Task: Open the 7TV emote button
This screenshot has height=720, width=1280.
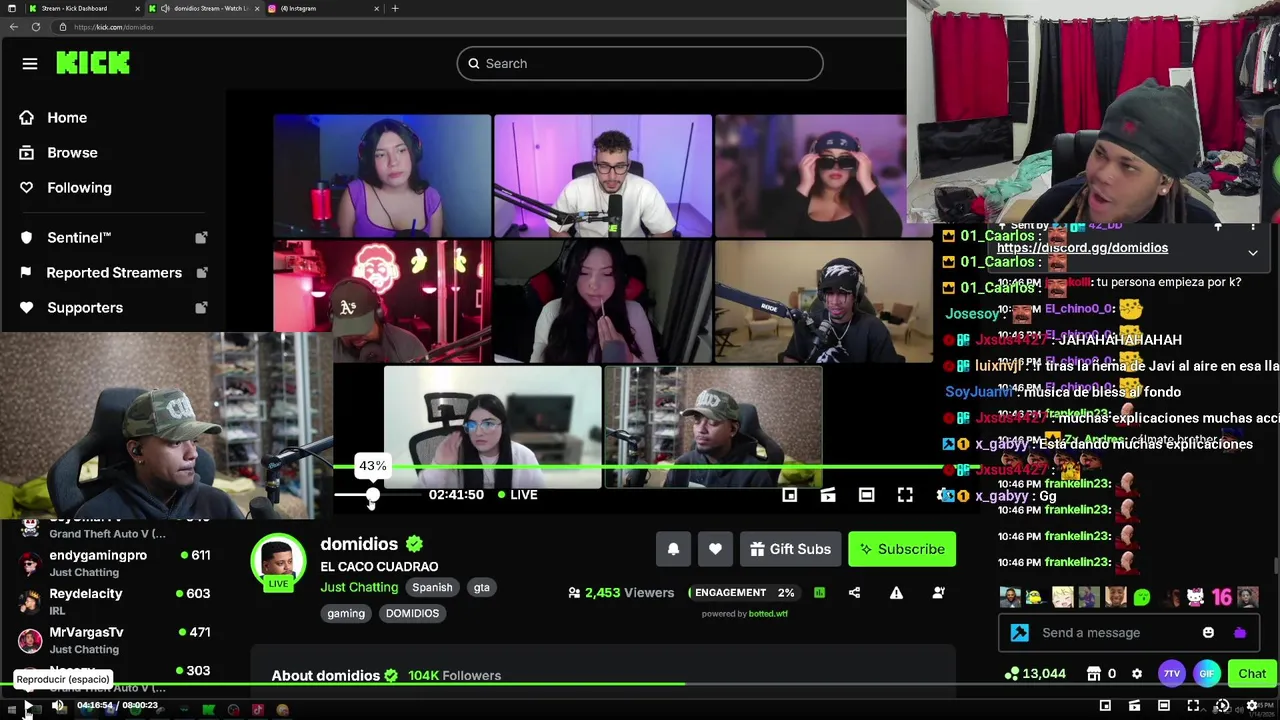Action: coord(1171,674)
